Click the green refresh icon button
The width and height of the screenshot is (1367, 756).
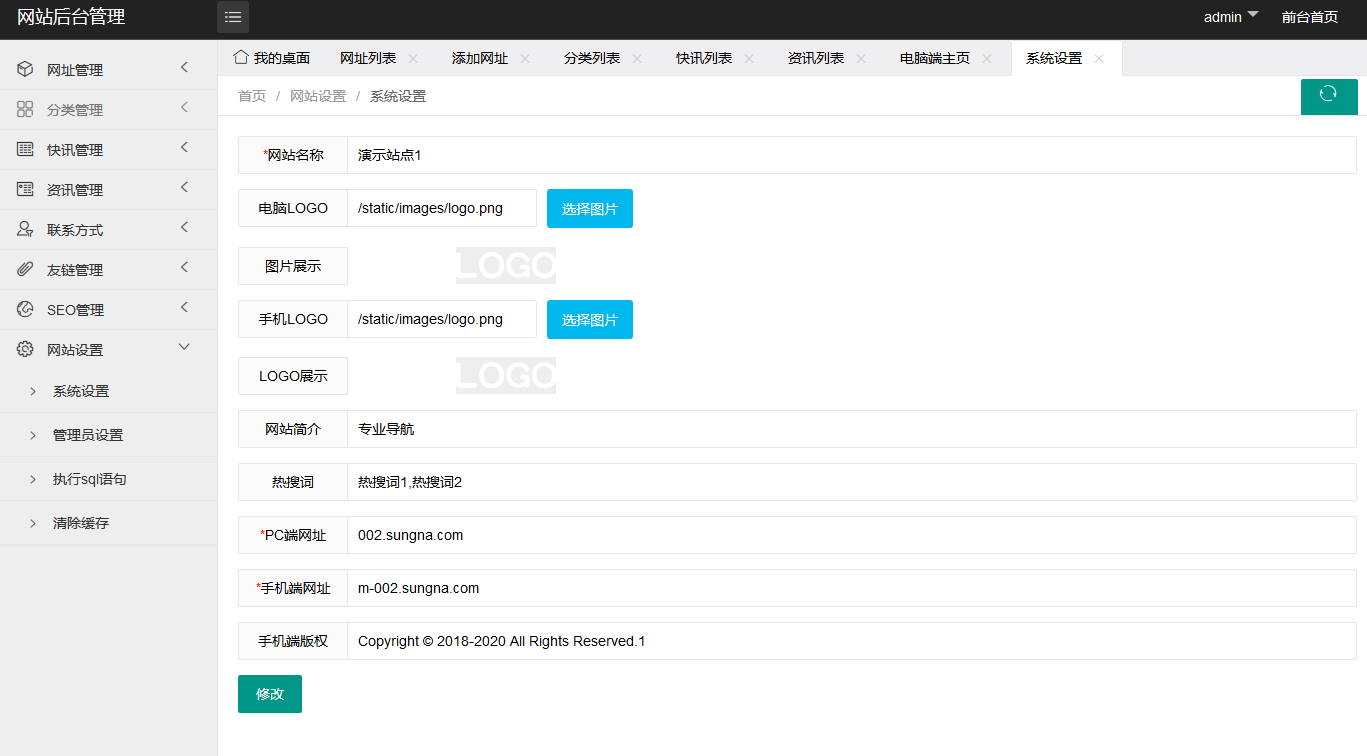(1328, 94)
